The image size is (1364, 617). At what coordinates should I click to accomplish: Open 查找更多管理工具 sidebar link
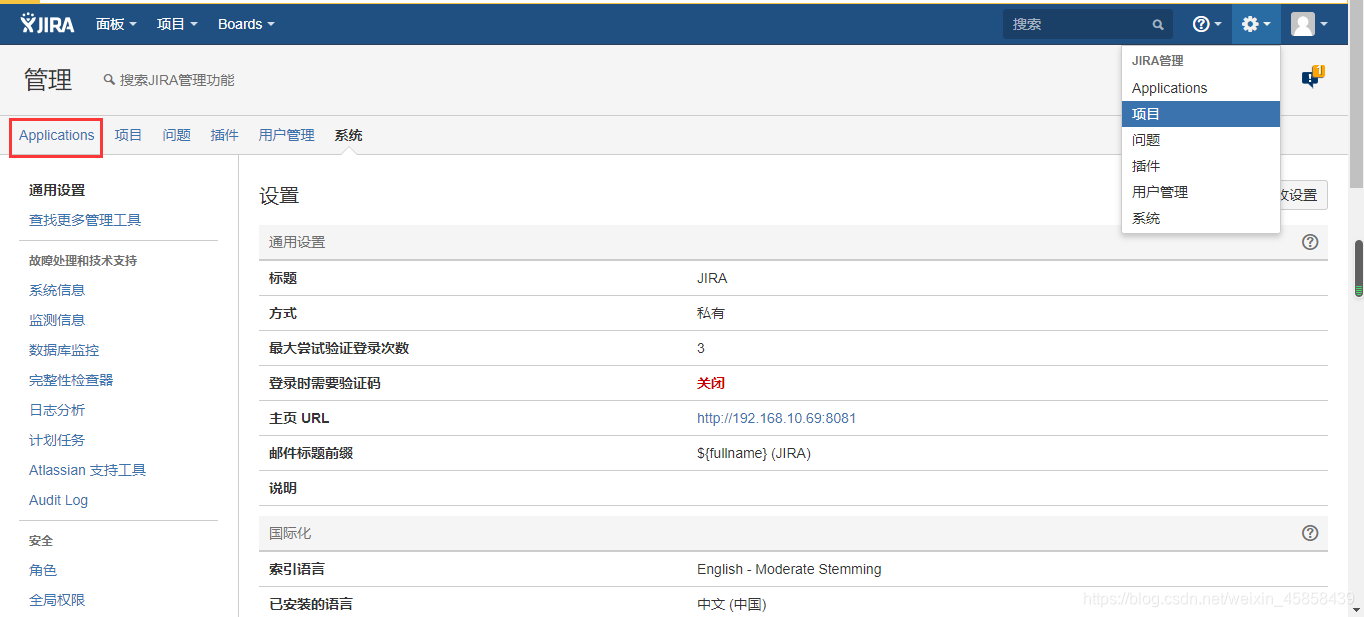pyautogui.click(x=85, y=220)
